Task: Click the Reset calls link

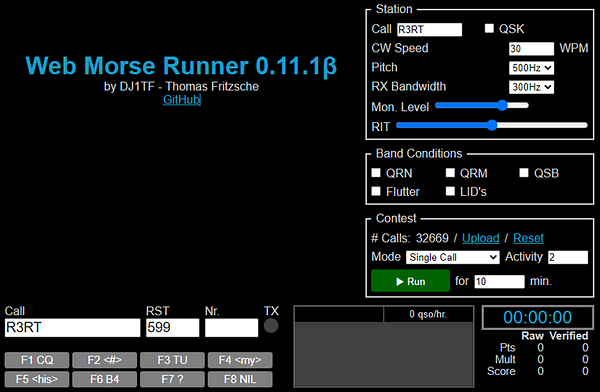Action: click(x=528, y=238)
